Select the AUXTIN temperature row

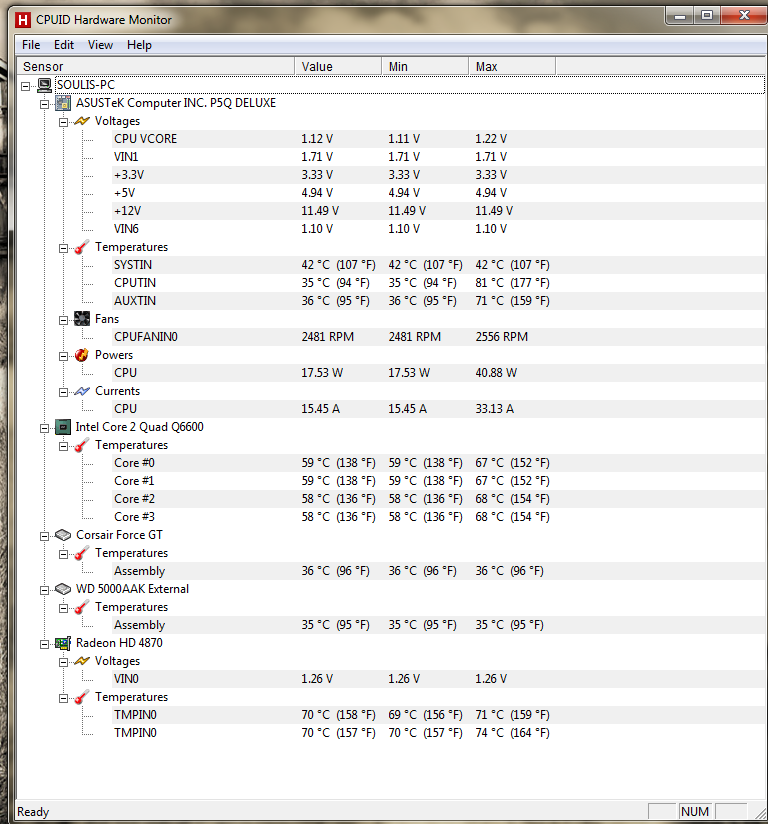(438, 301)
